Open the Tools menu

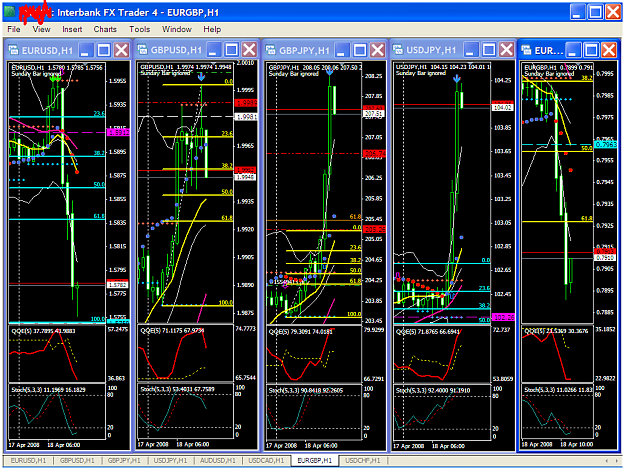point(140,29)
